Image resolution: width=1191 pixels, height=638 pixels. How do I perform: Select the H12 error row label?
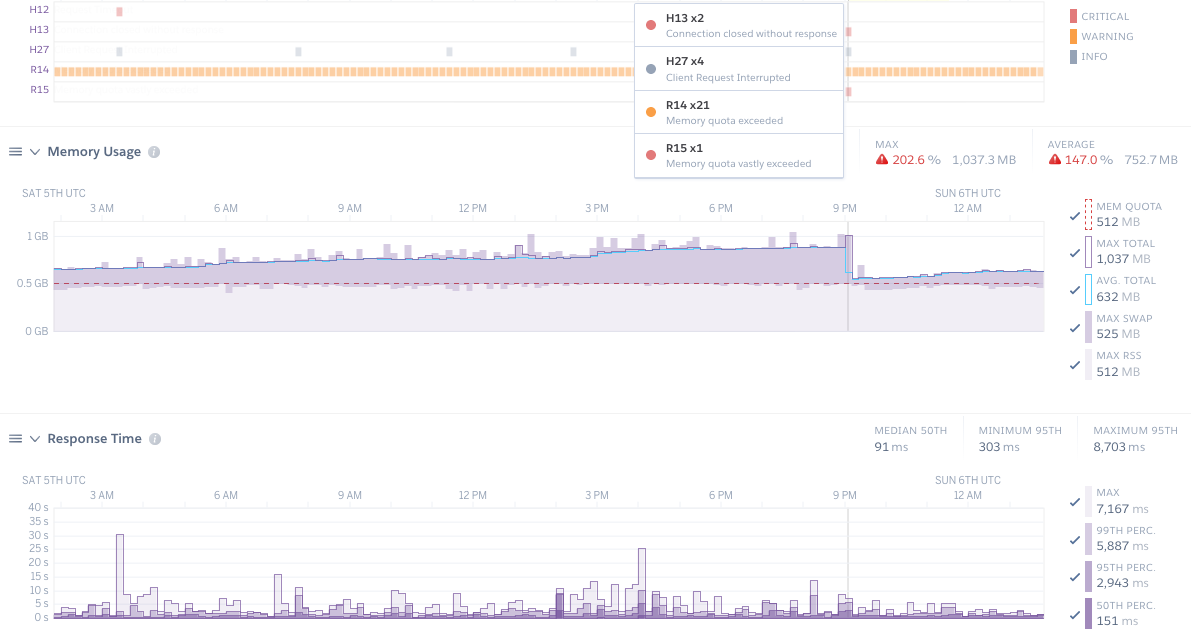click(39, 10)
